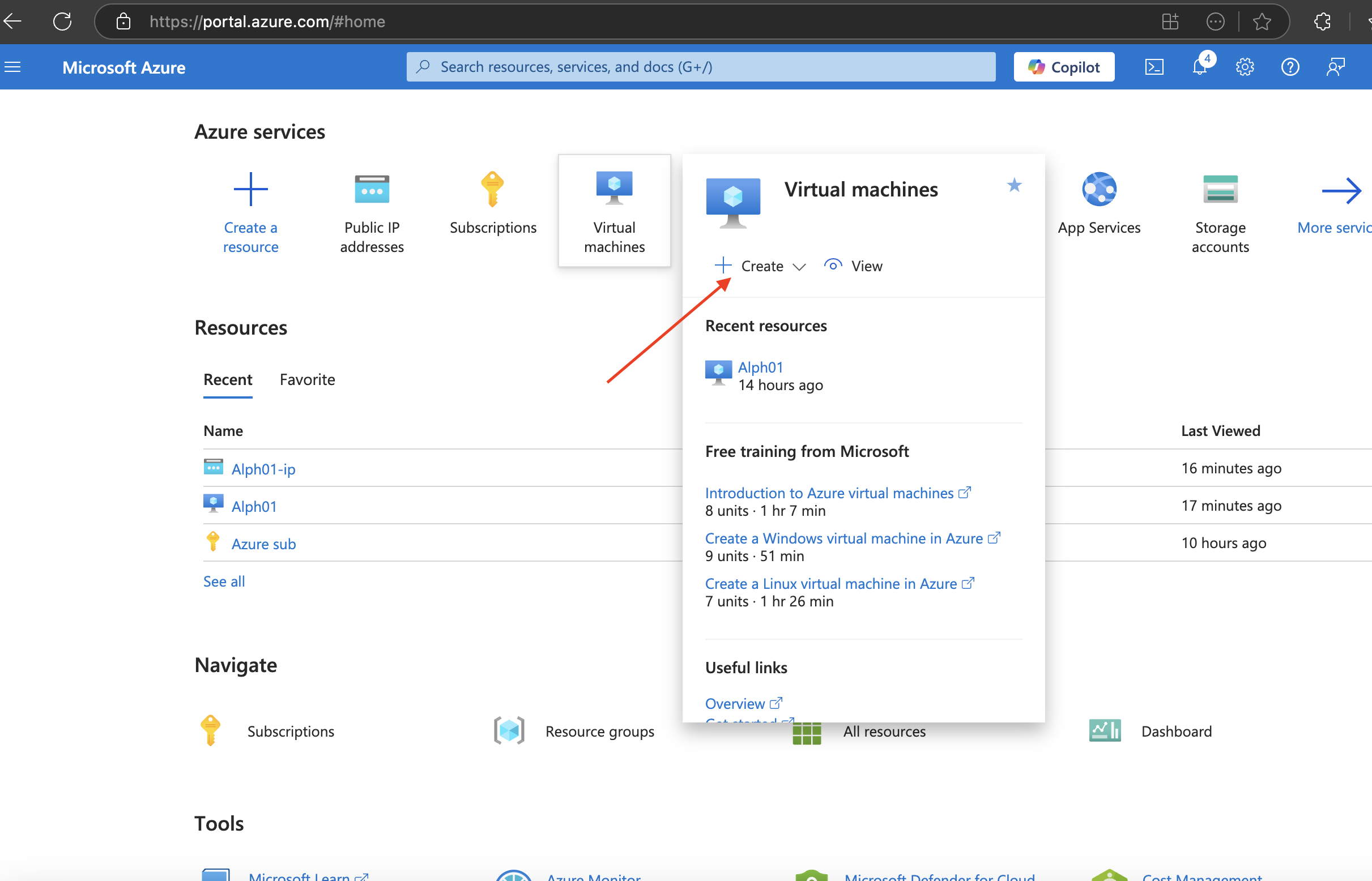1372x881 pixels.
Task: Open Alph01 VM in Resources table
Action: click(254, 506)
